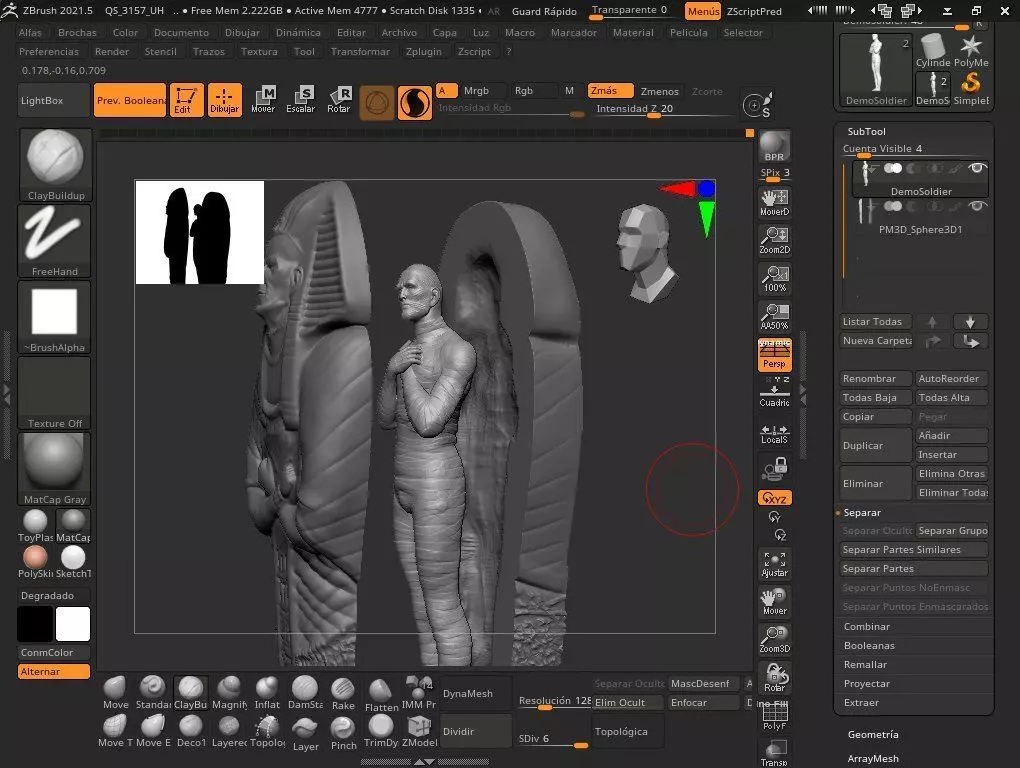Click the AA50% half-size icon
The image size is (1020, 768).
tap(774, 317)
